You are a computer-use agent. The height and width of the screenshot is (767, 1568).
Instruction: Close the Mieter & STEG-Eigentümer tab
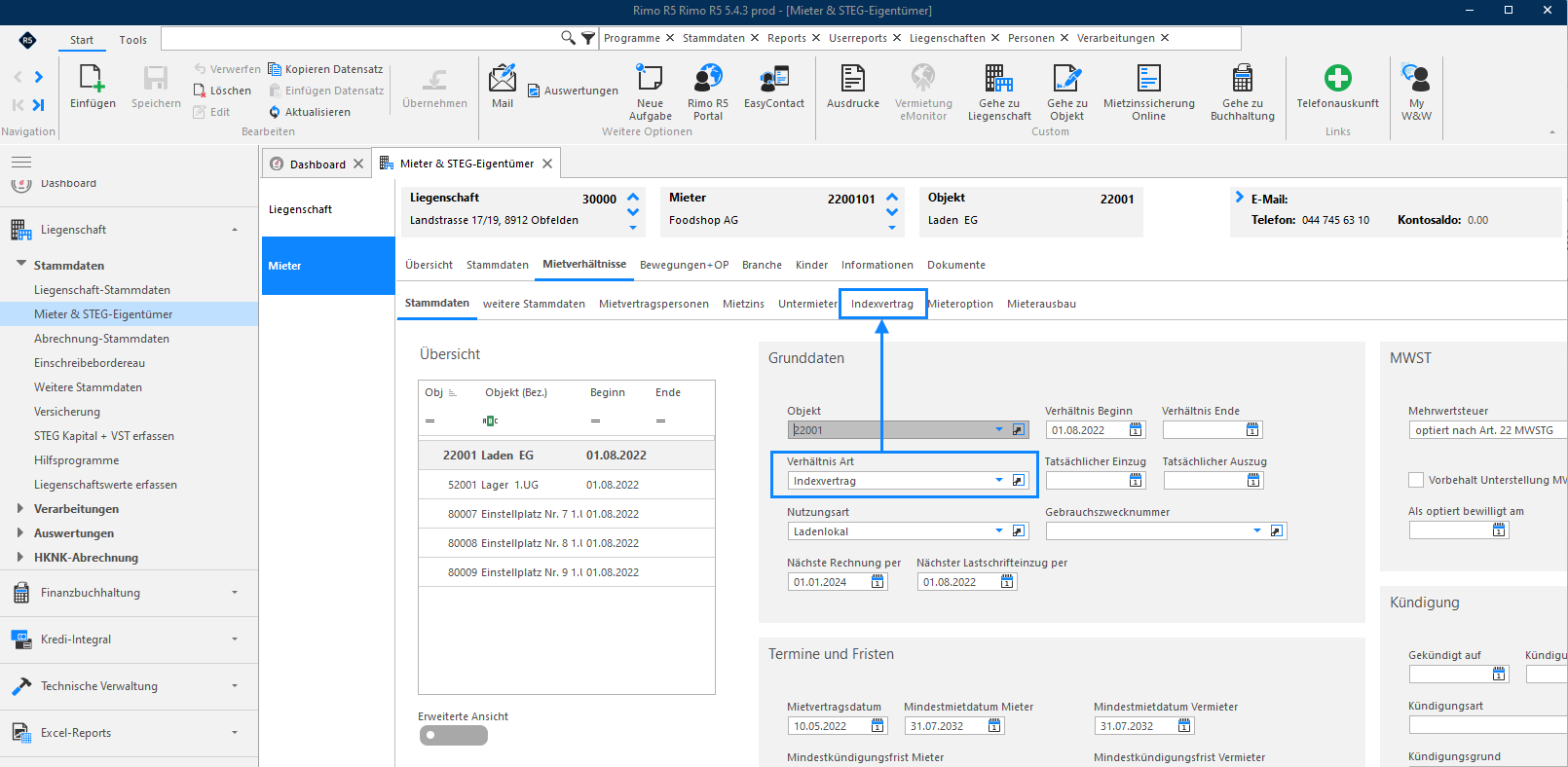tap(547, 164)
